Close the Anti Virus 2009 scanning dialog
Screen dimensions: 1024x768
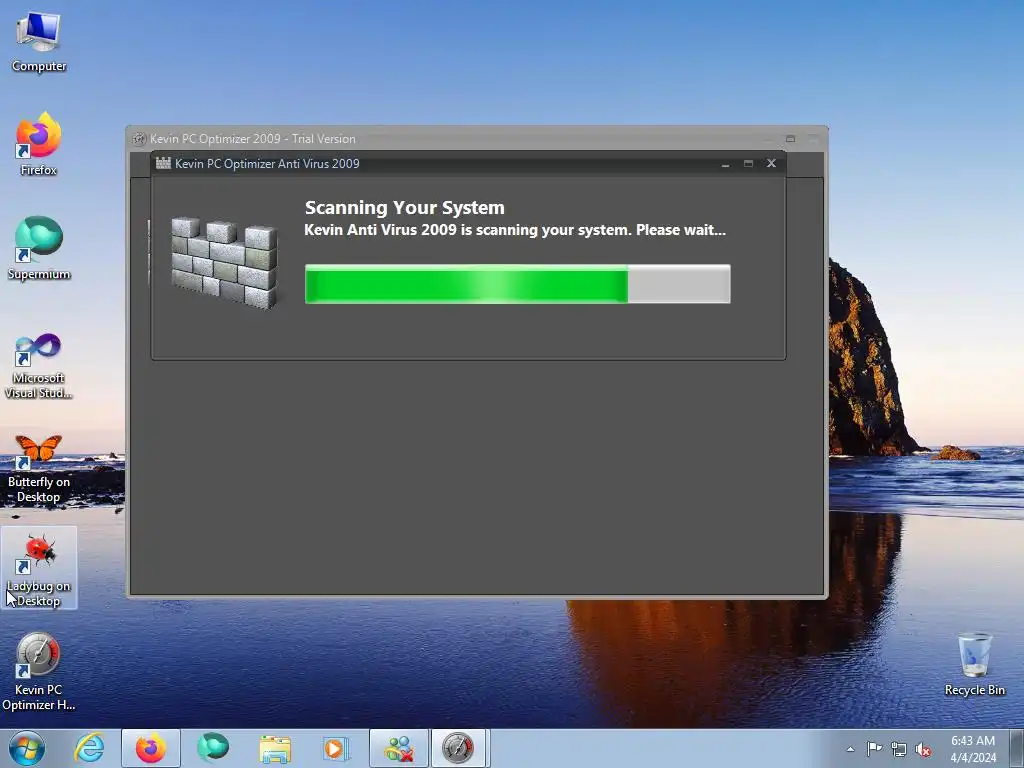(x=771, y=163)
